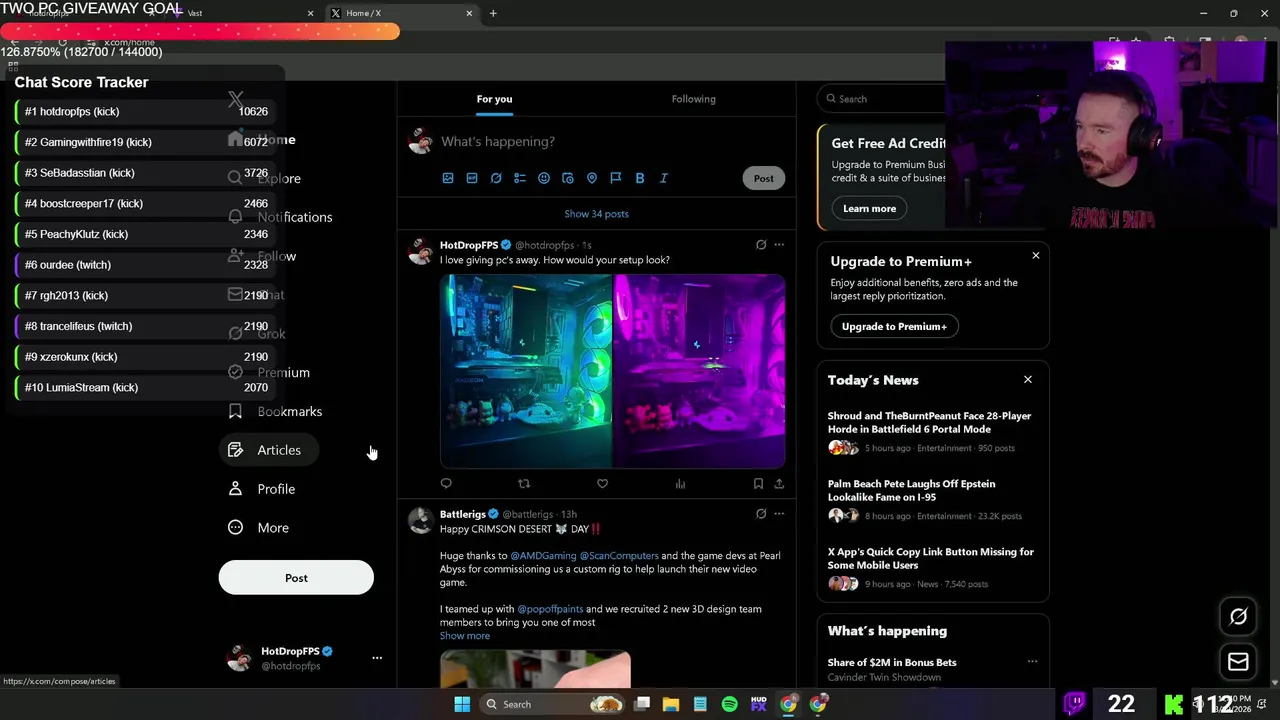Click Windows taskbar Search box

551,704
